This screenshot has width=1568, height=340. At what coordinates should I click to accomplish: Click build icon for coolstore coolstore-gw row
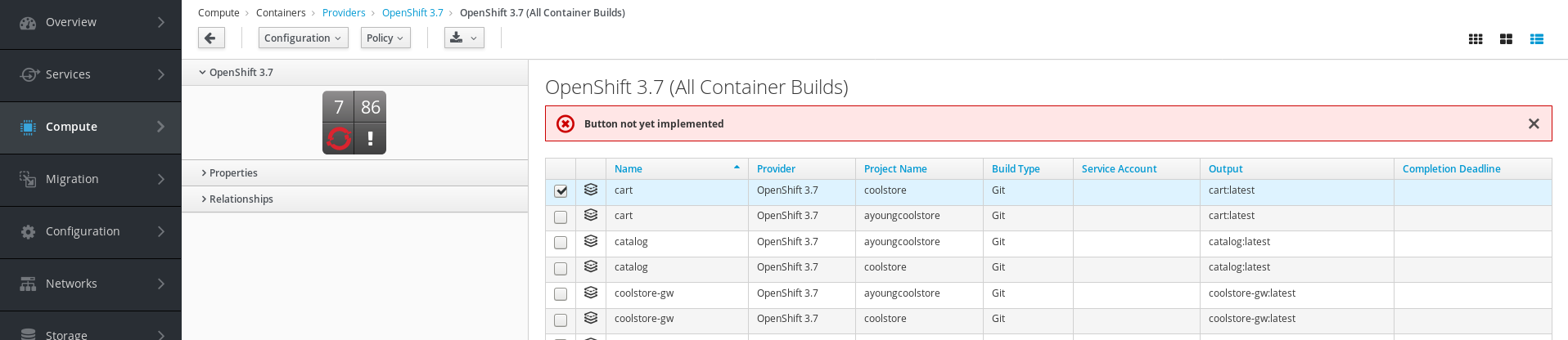pos(591,318)
